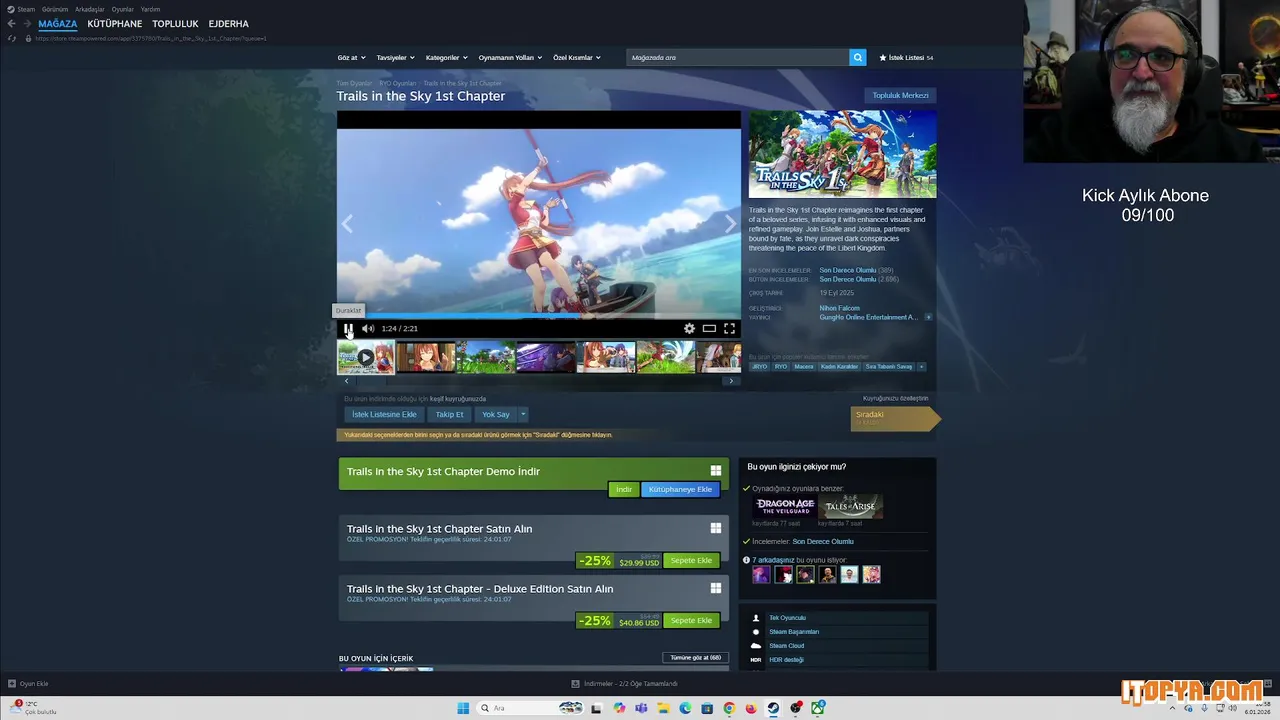
Task: Open the MAĞAZA tab
Action: (57, 24)
